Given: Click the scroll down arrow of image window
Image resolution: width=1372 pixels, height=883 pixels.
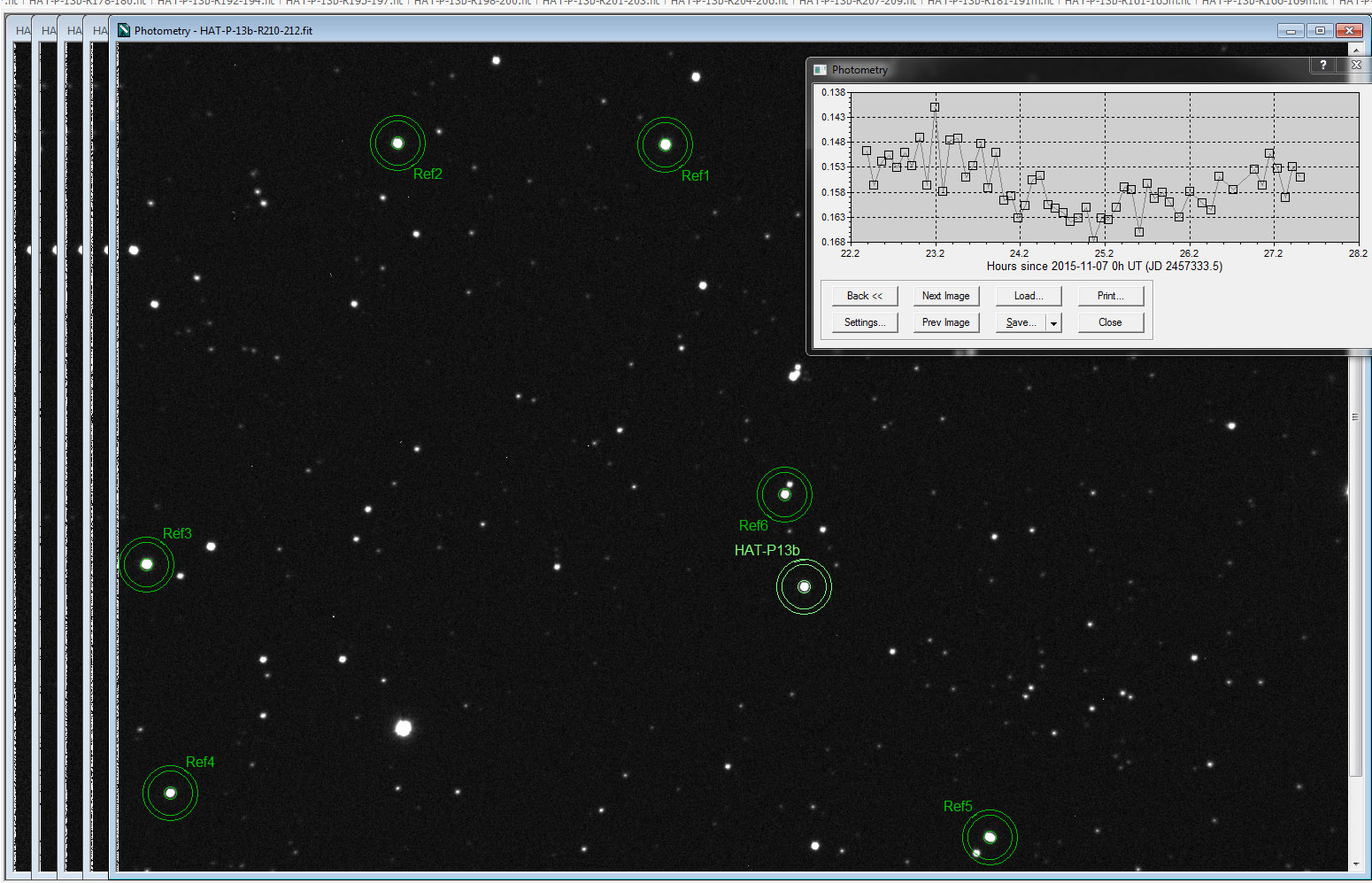Looking at the screenshot, I should (1355, 864).
